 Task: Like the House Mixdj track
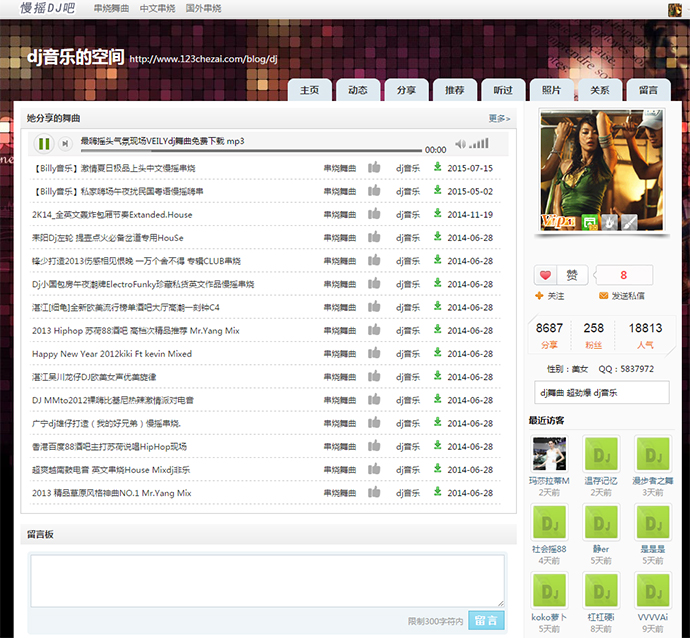click(374, 469)
